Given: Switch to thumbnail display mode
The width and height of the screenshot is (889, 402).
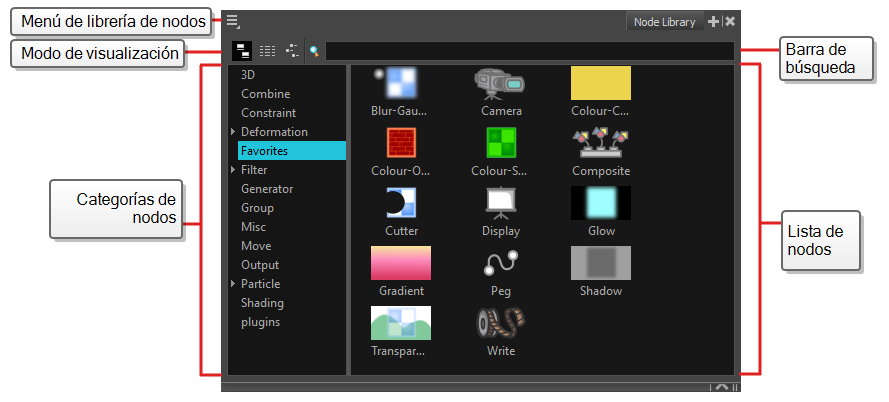Looking at the screenshot, I should [242, 51].
